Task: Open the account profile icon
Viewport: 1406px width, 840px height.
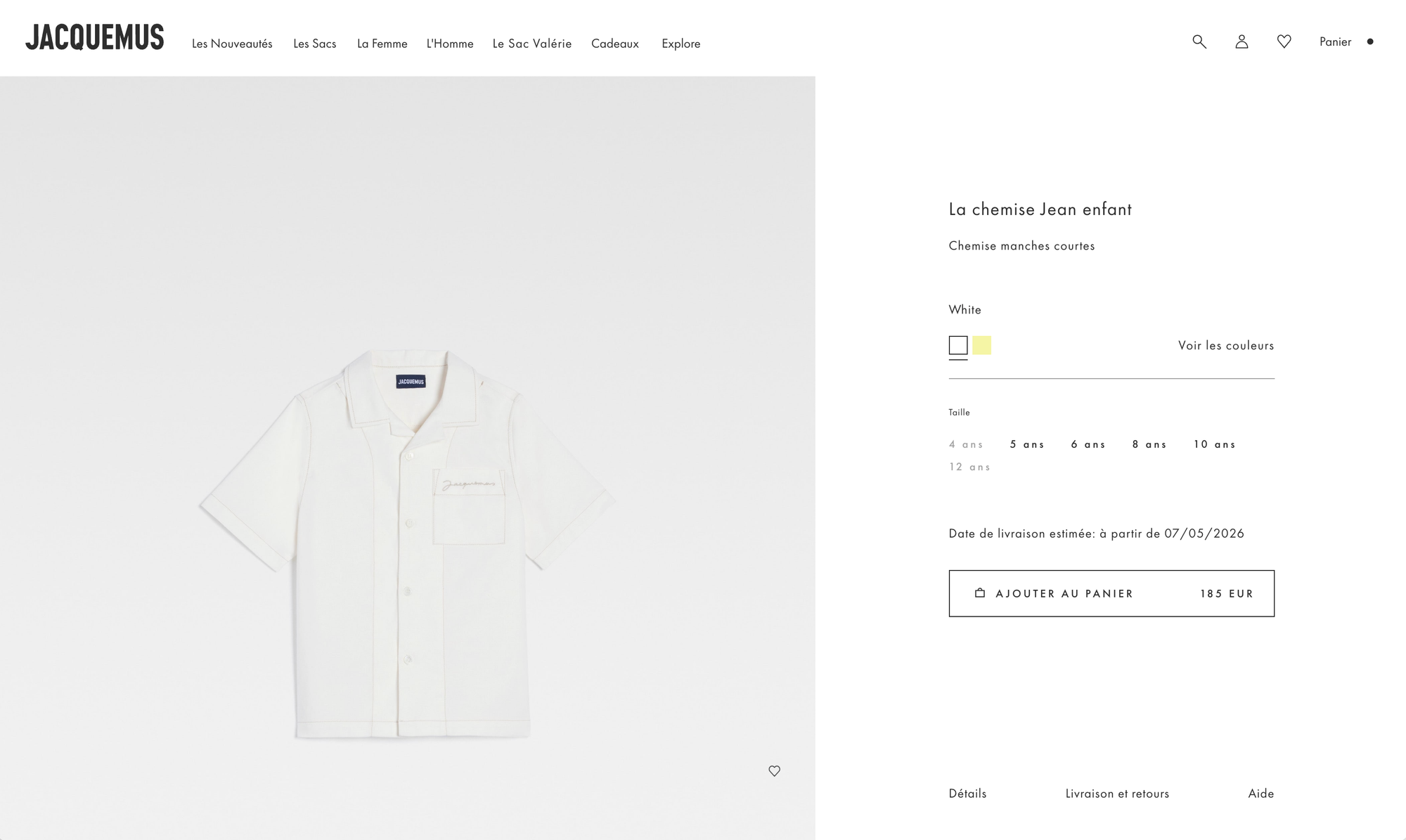Action: pos(1241,41)
